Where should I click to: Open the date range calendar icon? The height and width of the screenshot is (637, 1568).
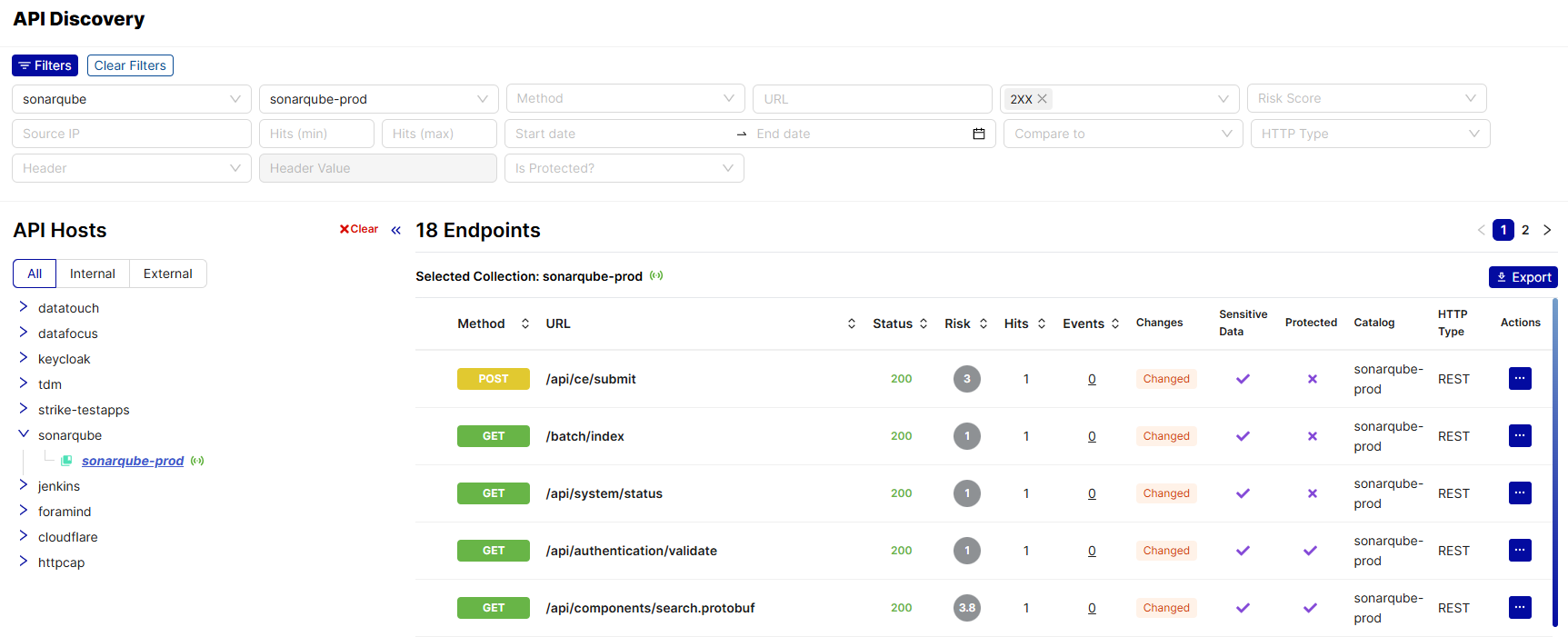[x=978, y=134]
